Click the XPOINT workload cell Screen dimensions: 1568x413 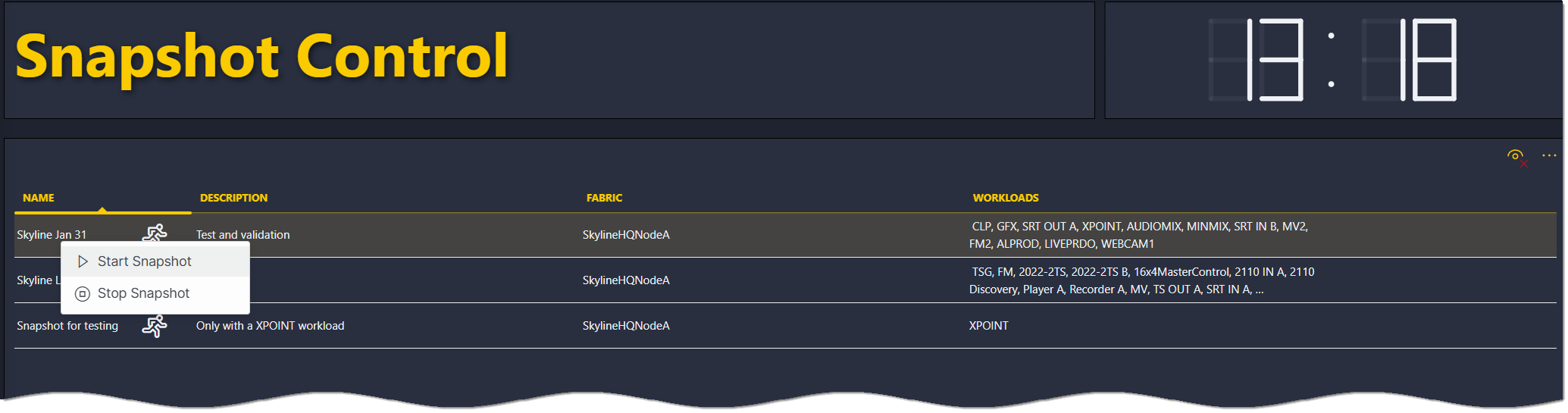point(989,326)
